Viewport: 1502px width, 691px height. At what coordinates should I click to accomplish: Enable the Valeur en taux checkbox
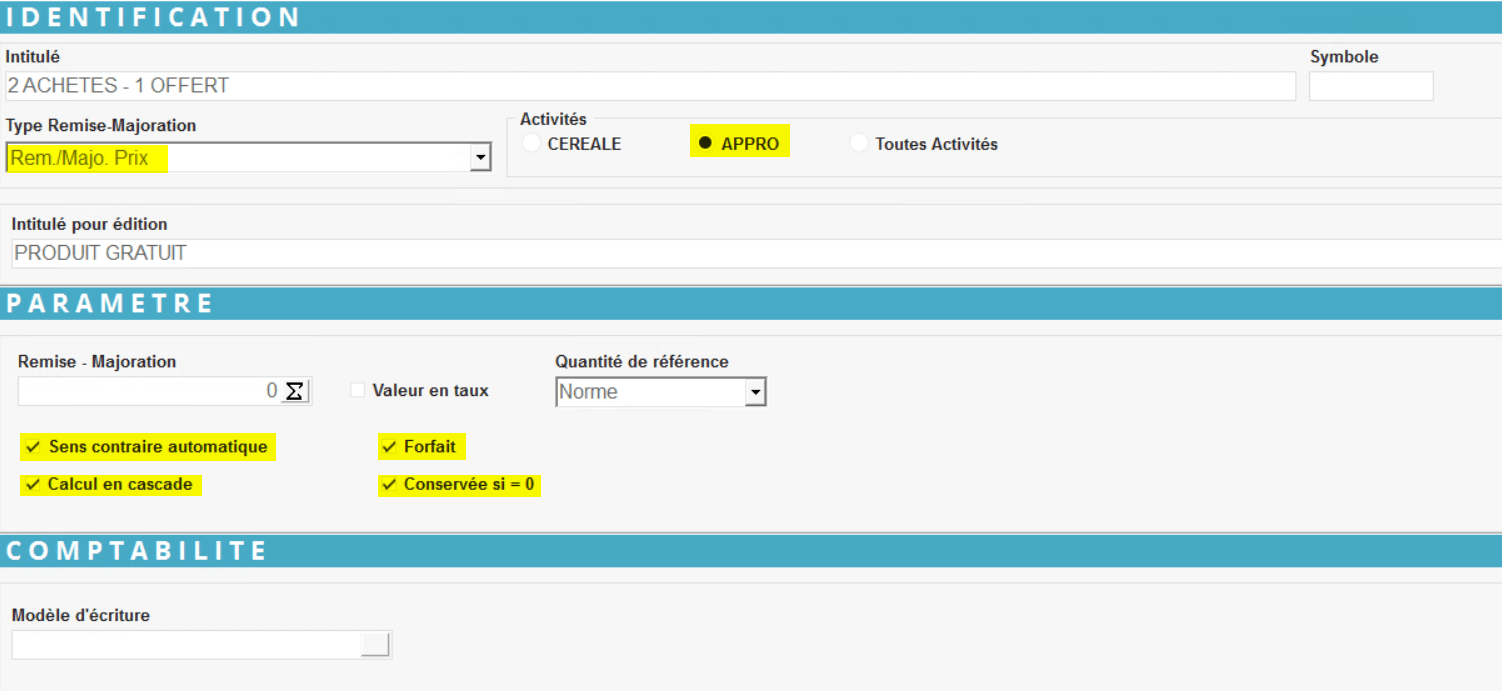point(358,391)
